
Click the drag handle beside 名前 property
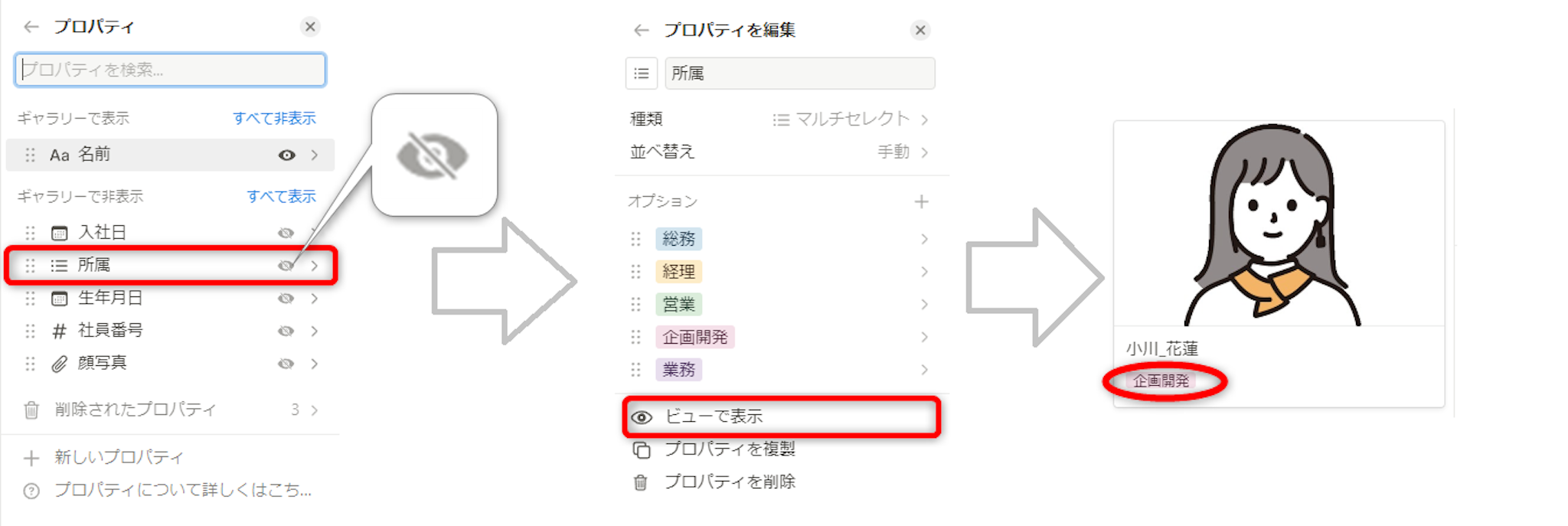(x=30, y=155)
